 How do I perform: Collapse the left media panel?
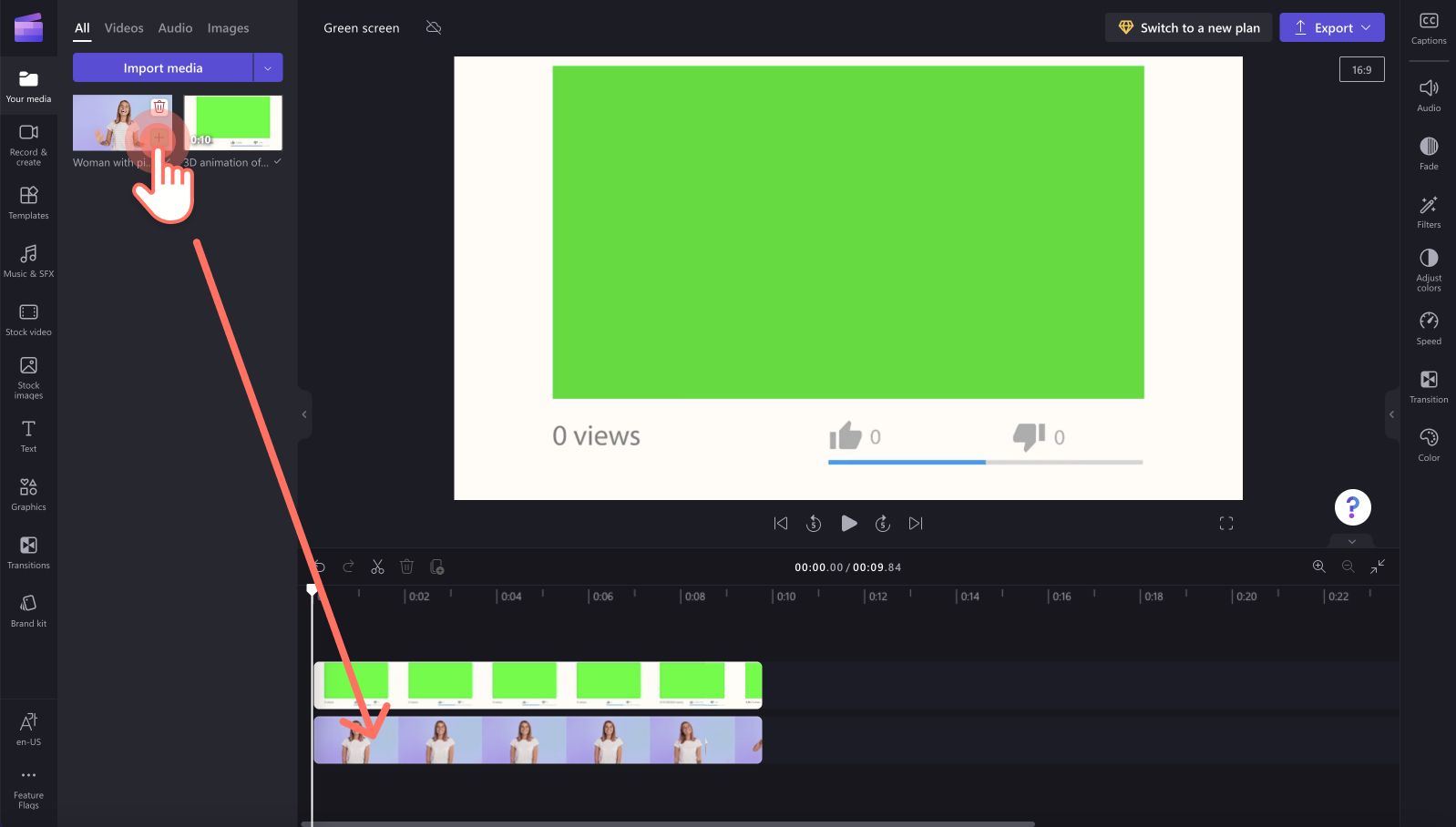tap(304, 414)
